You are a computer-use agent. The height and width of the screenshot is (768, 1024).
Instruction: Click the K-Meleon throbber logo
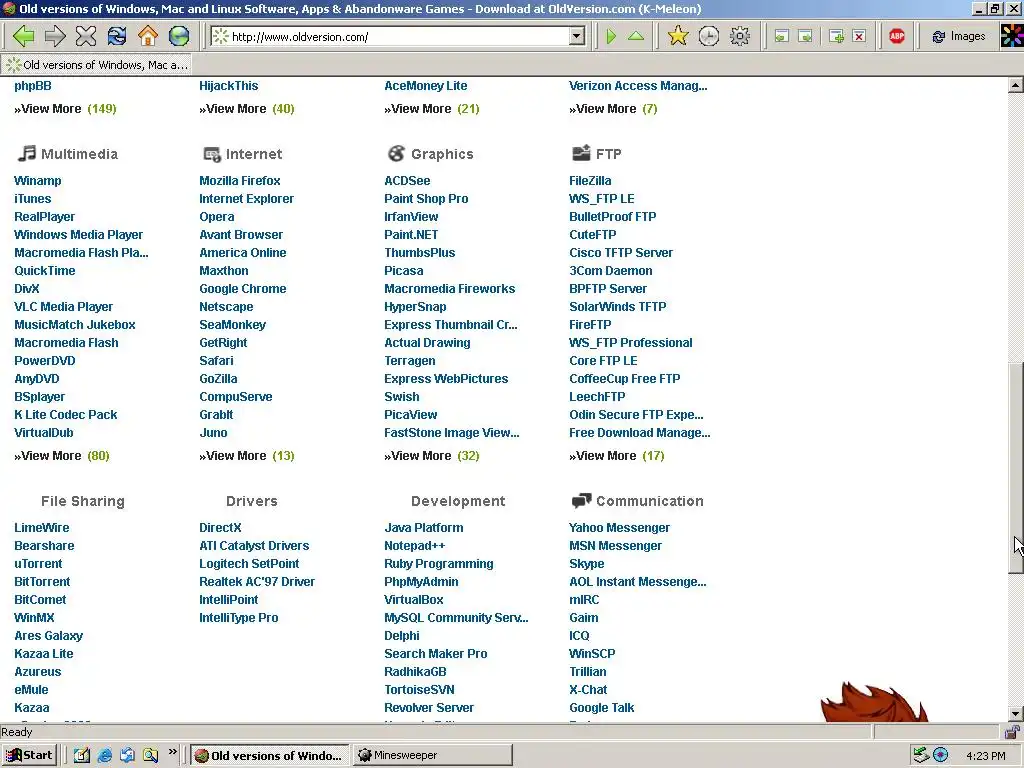pos(1012,36)
